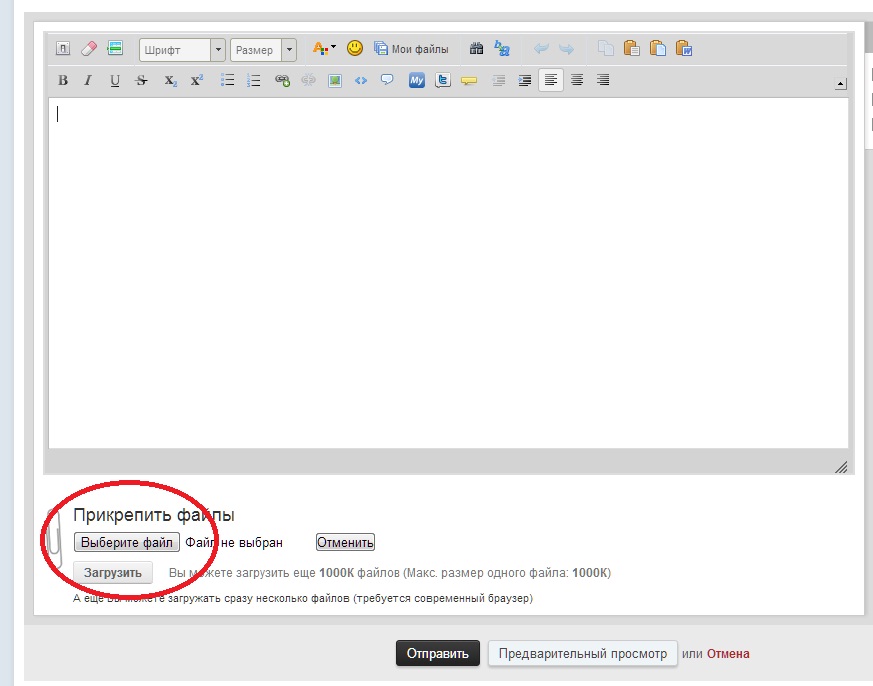
Task: Click inside the message text area
Action: [448, 270]
